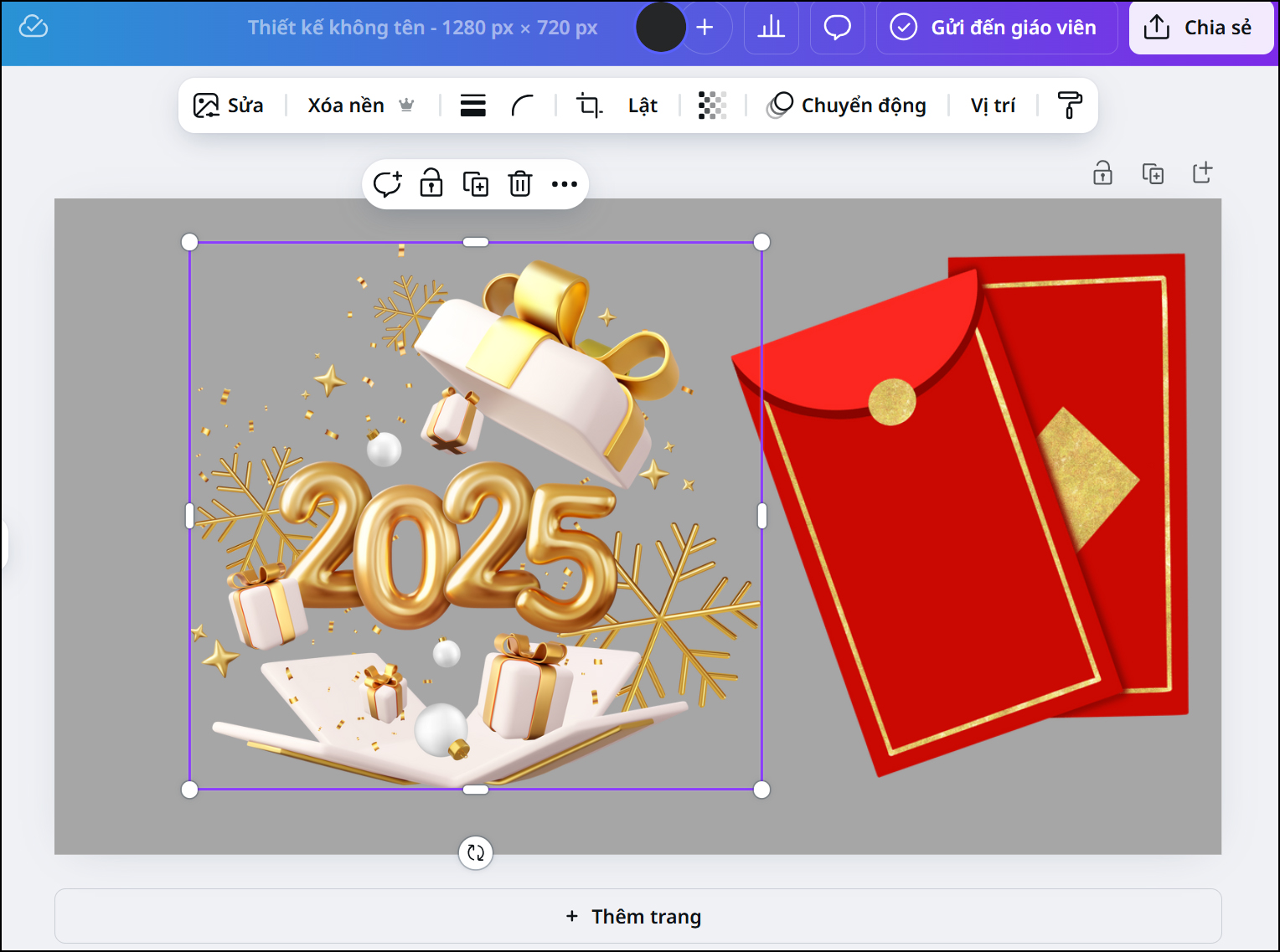
Task: Adjust corner rounding icon
Action: (x=523, y=105)
